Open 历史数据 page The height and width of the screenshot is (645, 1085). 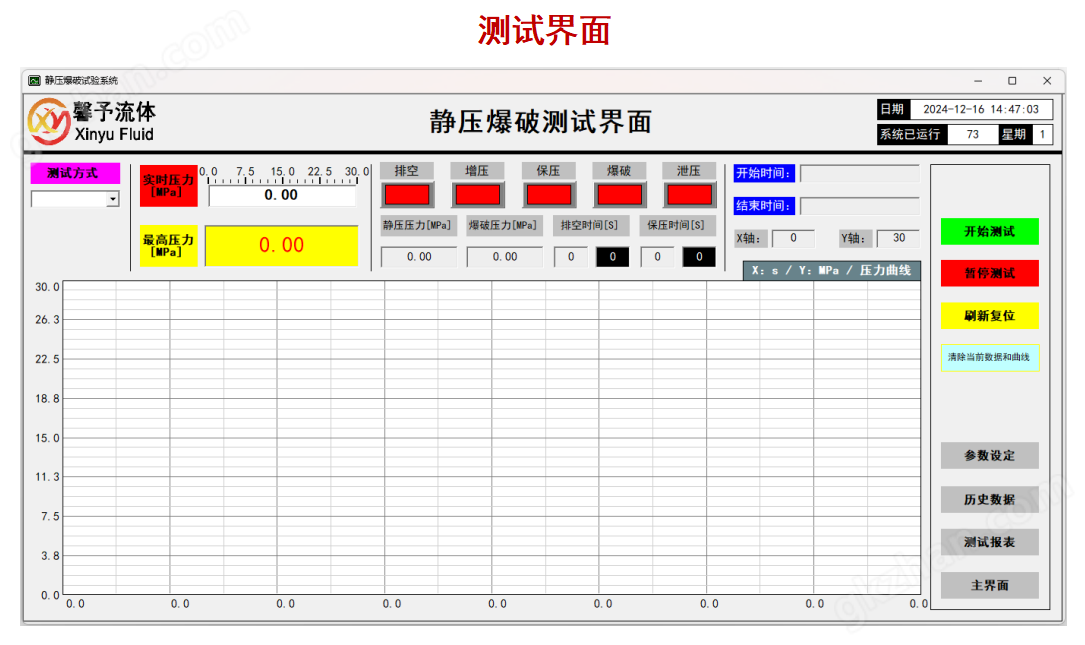click(x=990, y=499)
